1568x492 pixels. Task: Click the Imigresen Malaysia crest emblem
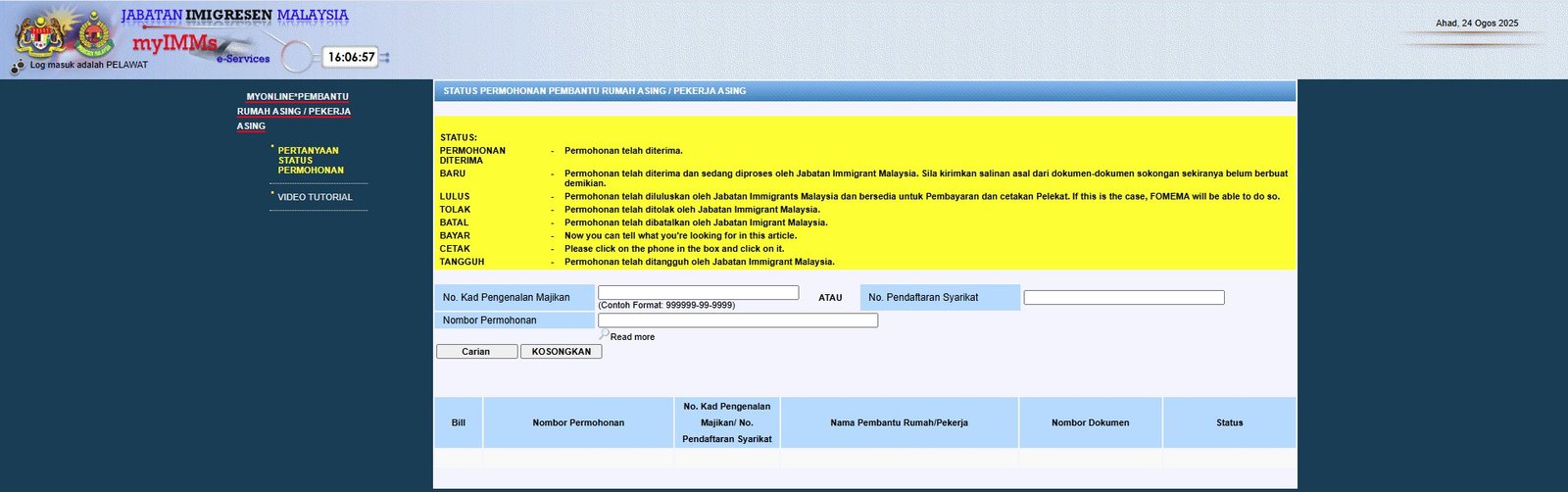tap(93, 35)
